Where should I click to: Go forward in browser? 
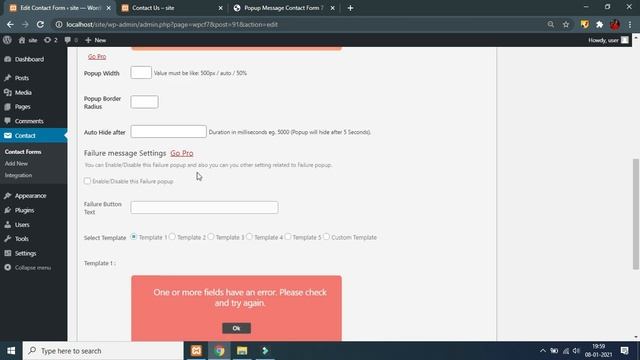pos(25,24)
